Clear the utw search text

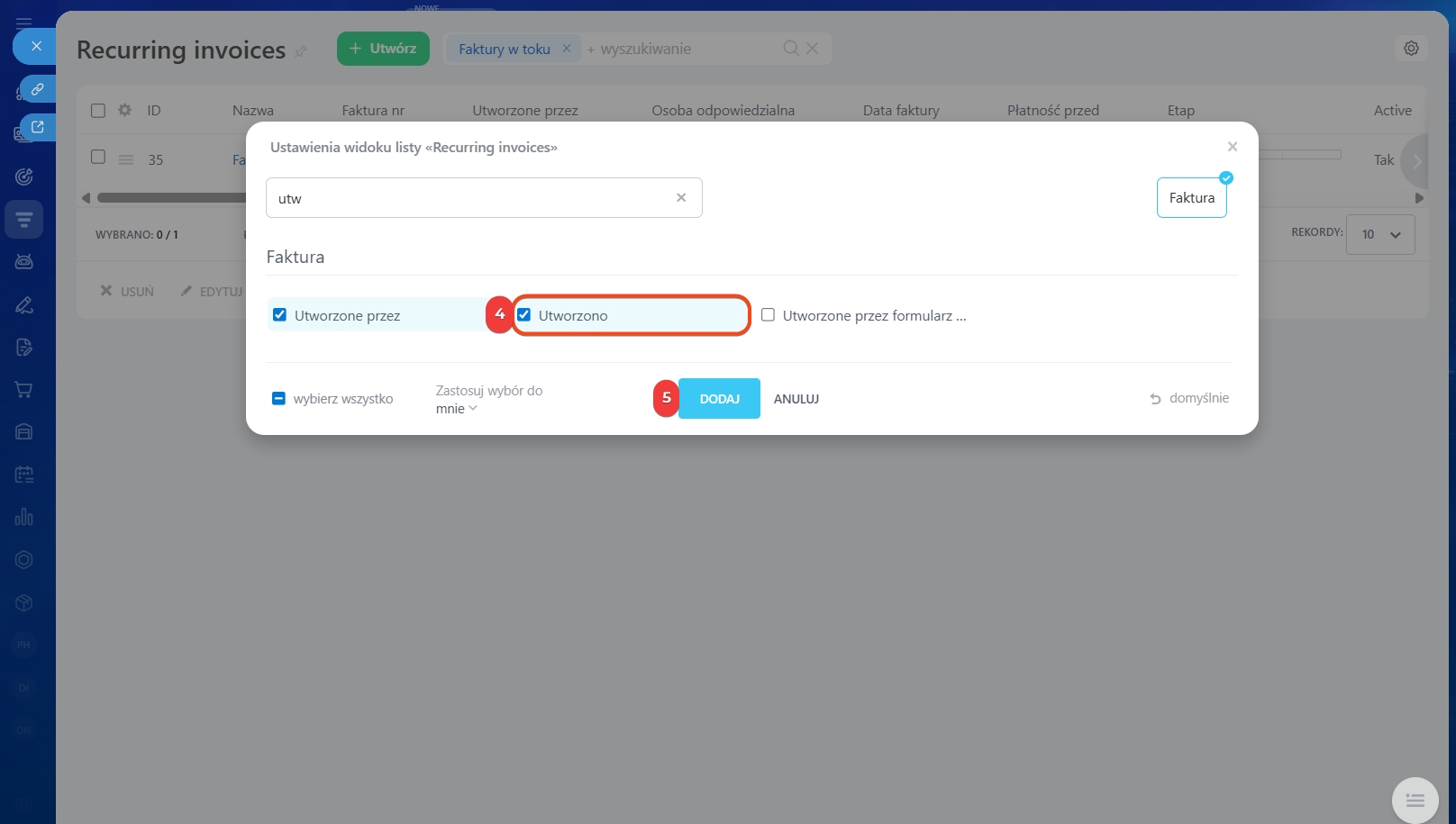681,198
